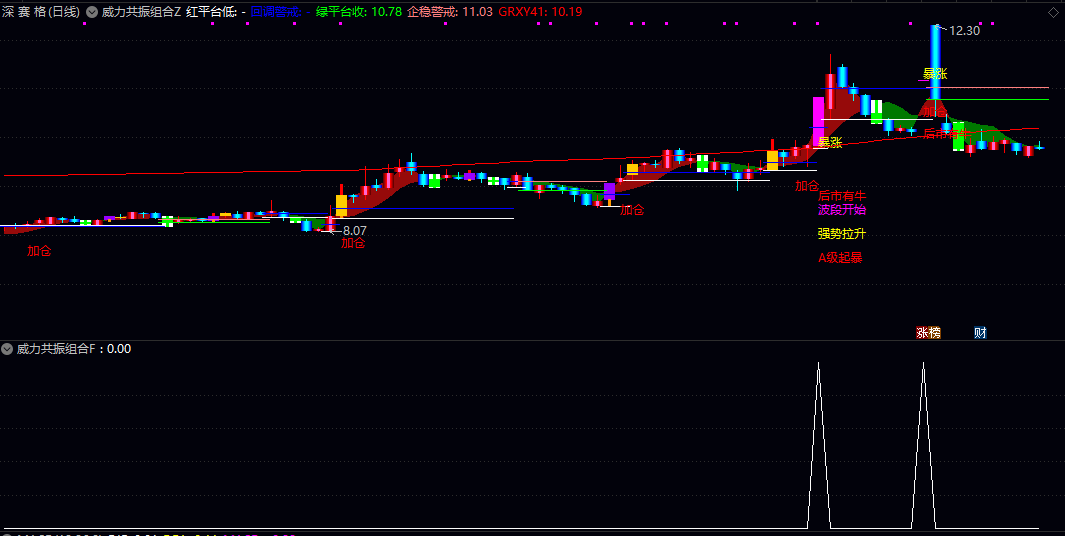This screenshot has width=1065, height=536.
Task: Click the first white spike in 威力共振组合F panel
Action: (818, 445)
